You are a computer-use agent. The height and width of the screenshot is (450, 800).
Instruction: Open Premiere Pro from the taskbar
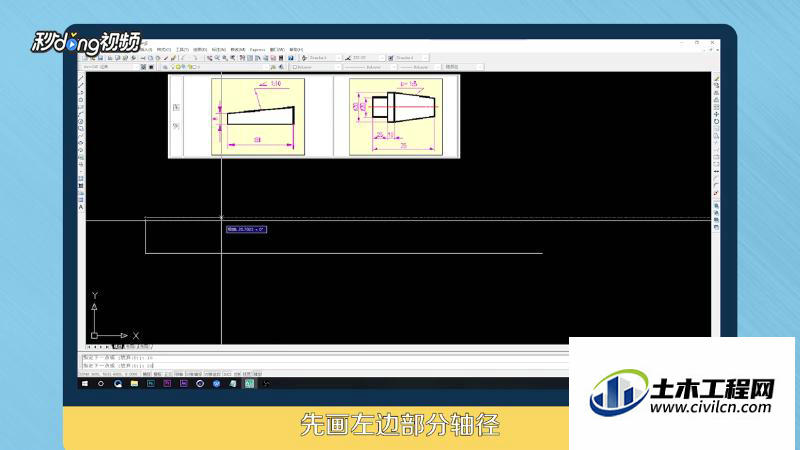pyautogui.click(x=167, y=383)
